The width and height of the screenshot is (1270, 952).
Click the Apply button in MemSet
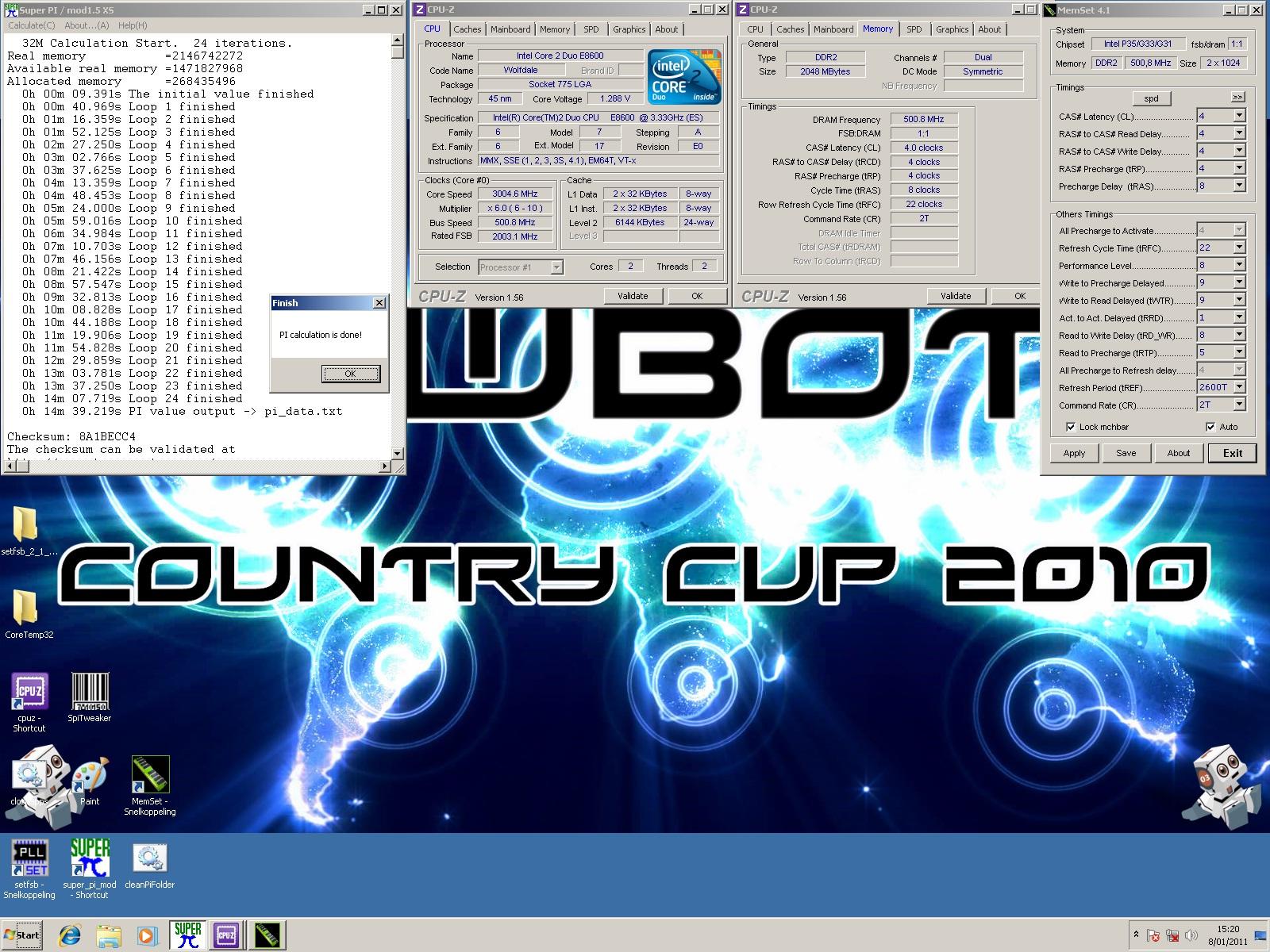tap(1074, 453)
